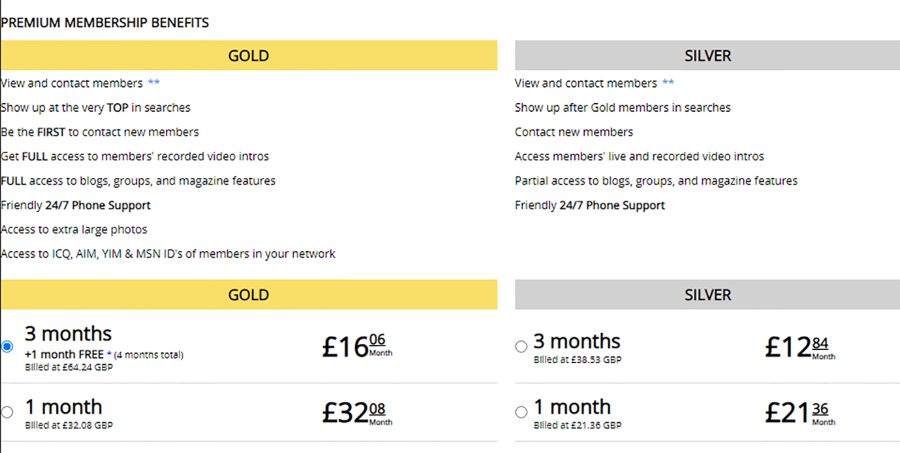Select the Gold 3 months radio button
Screen dimensions: 900x453
pyautogui.click(x=8, y=347)
